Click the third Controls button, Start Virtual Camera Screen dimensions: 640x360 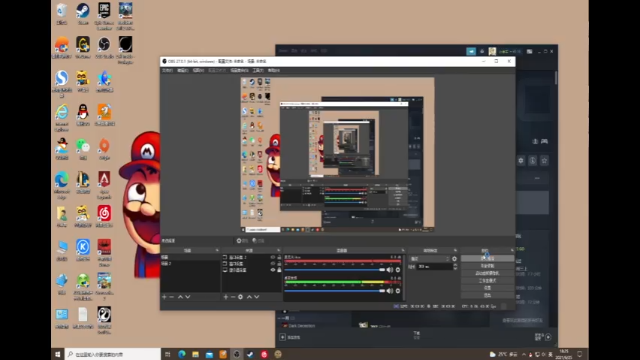[x=487, y=273]
